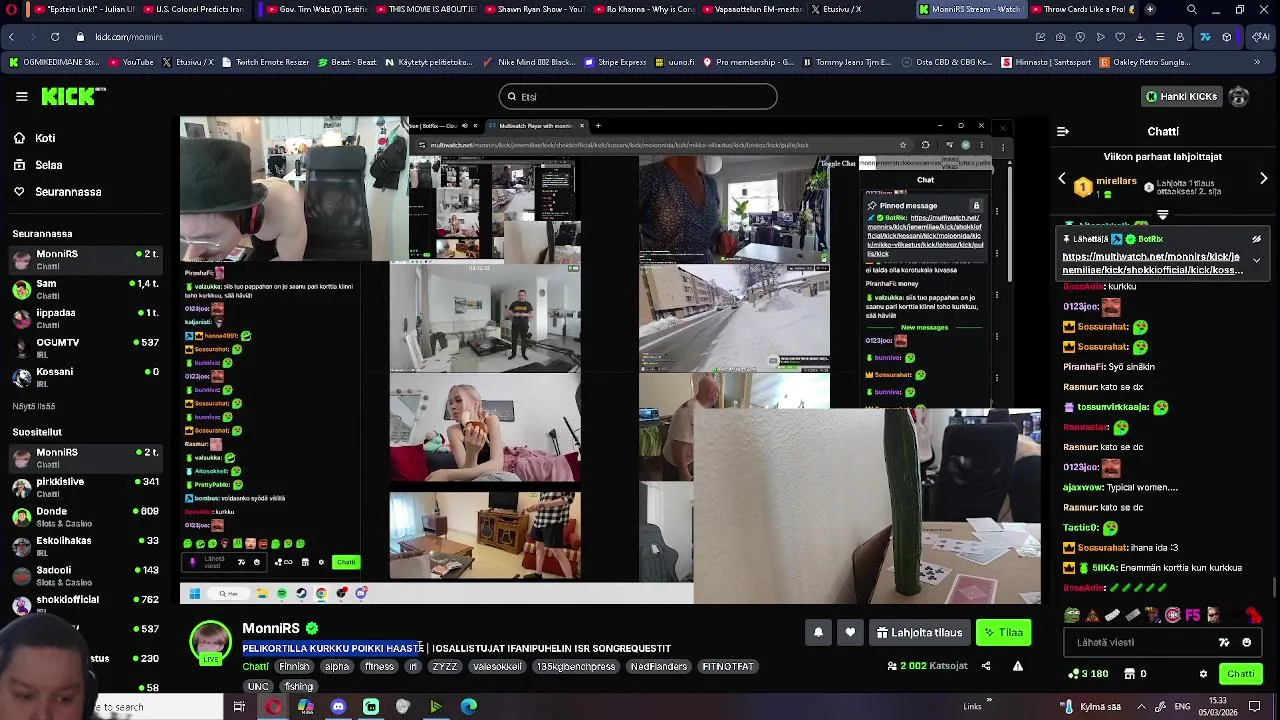Select Donde in recommended channels
The image size is (1280, 720).
(85, 516)
